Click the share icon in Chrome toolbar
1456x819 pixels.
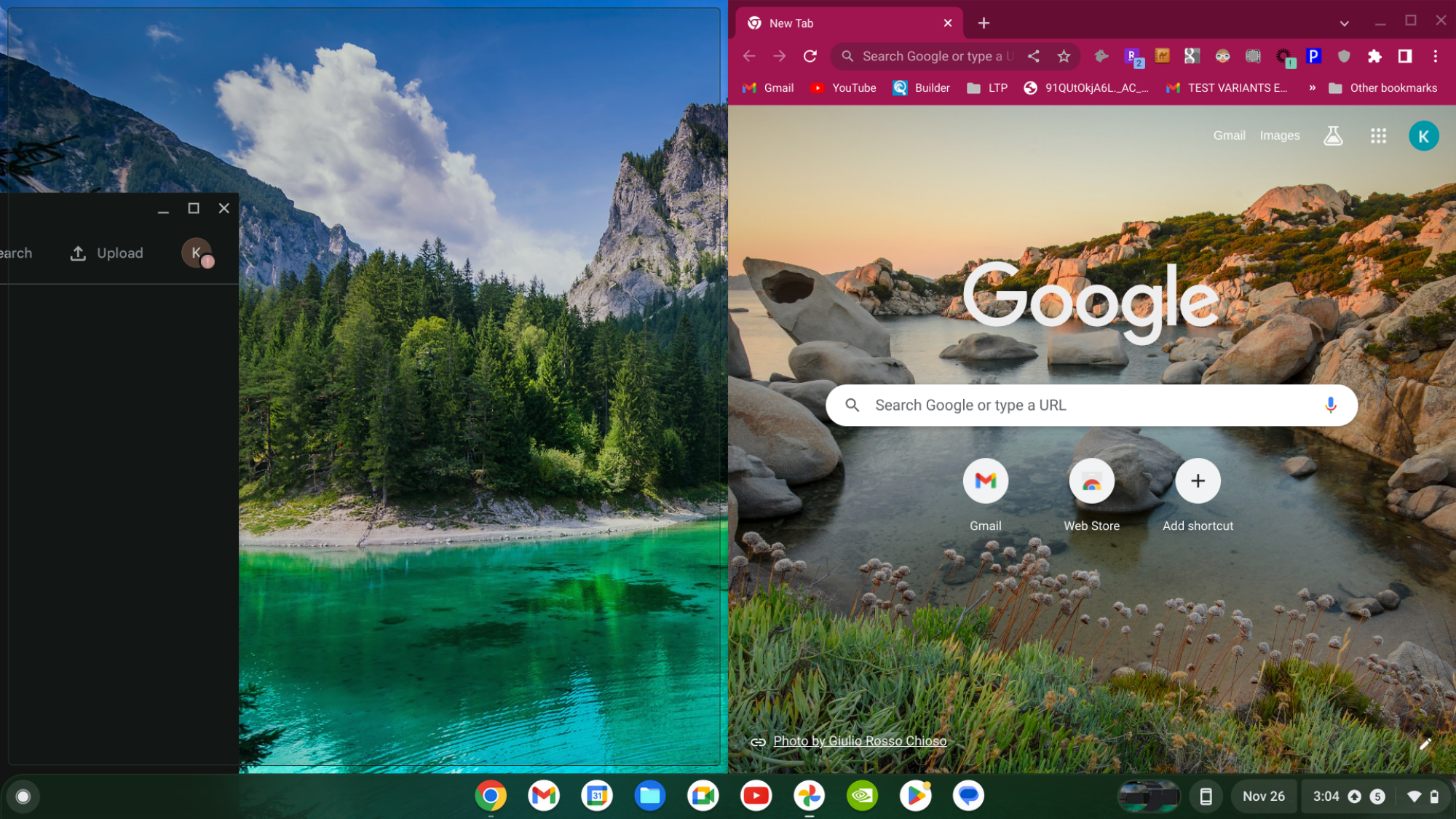tap(1034, 56)
